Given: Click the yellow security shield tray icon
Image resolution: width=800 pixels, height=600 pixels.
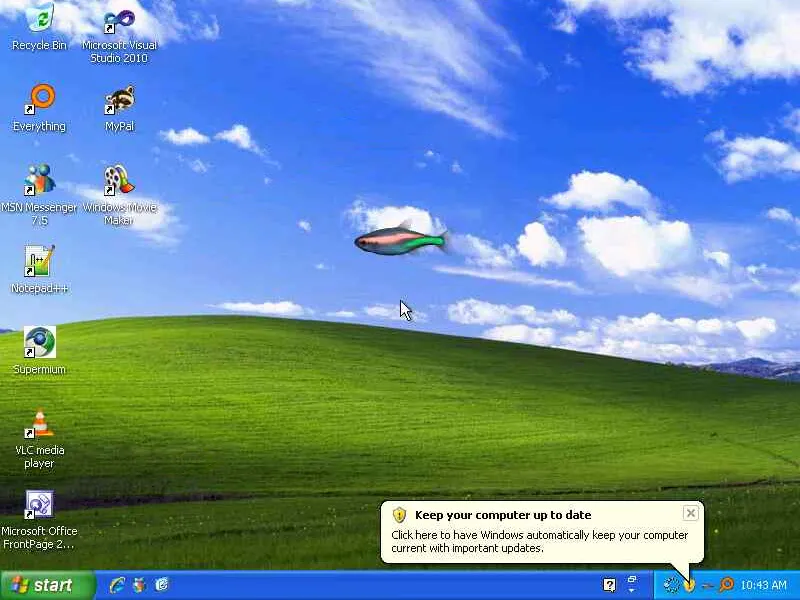Looking at the screenshot, I should point(689,585).
